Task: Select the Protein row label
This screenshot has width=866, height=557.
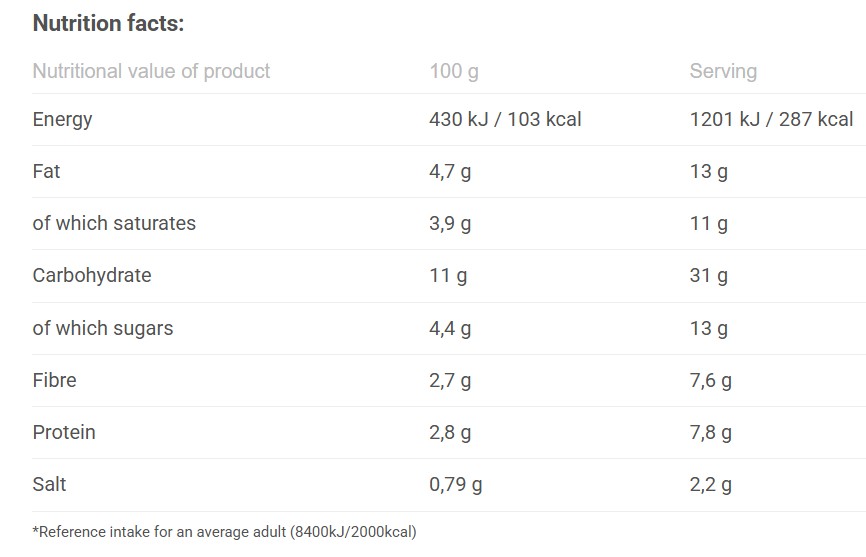Action: click(64, 432)
